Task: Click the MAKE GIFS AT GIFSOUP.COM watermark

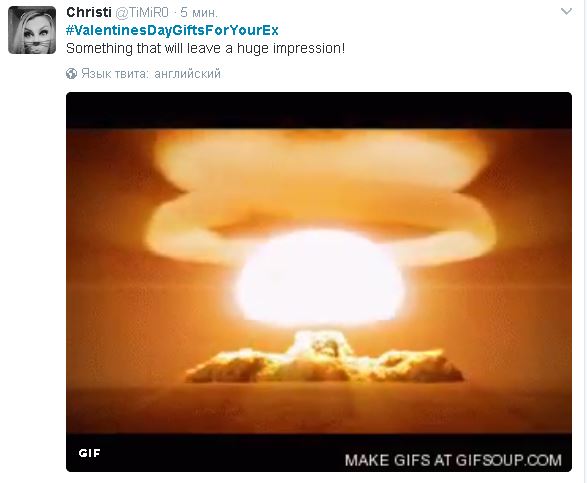Action: tap(453, 460)
